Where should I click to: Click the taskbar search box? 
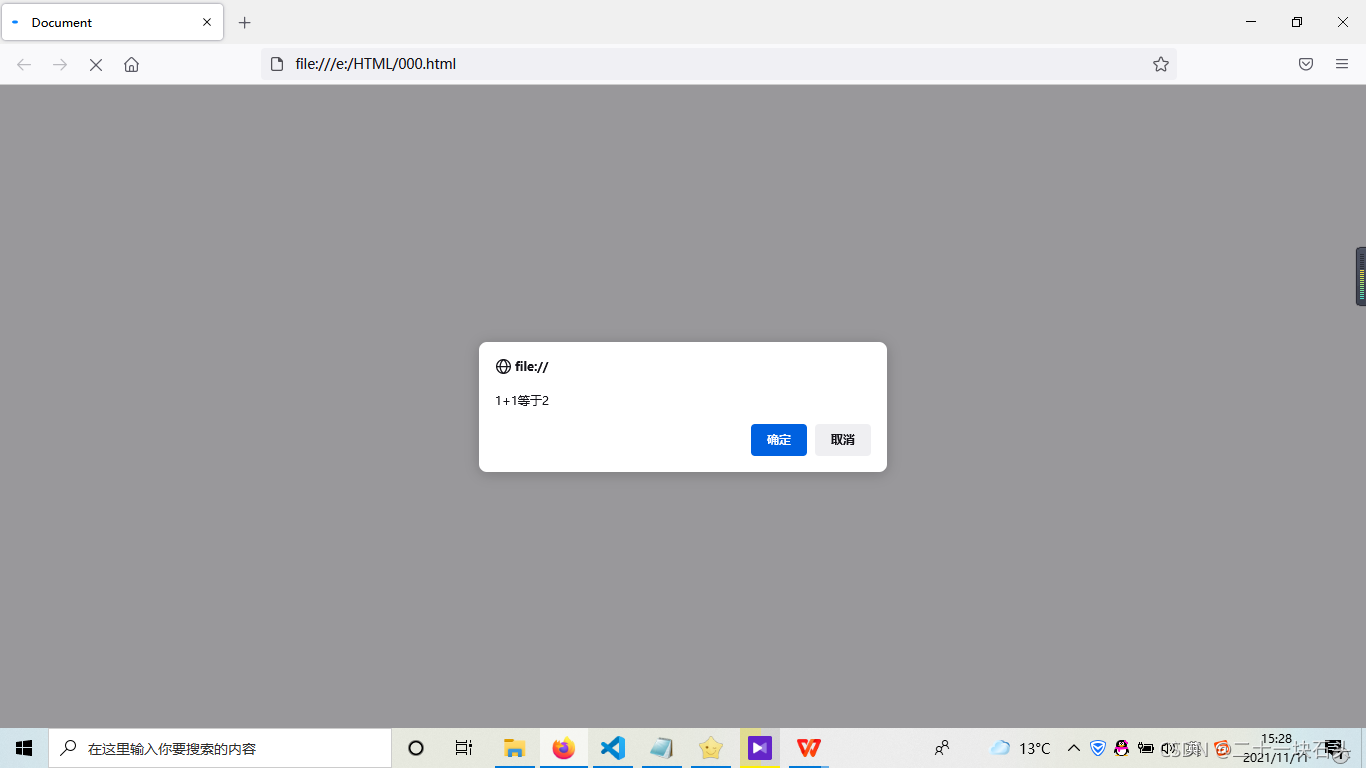pos(220,748)
